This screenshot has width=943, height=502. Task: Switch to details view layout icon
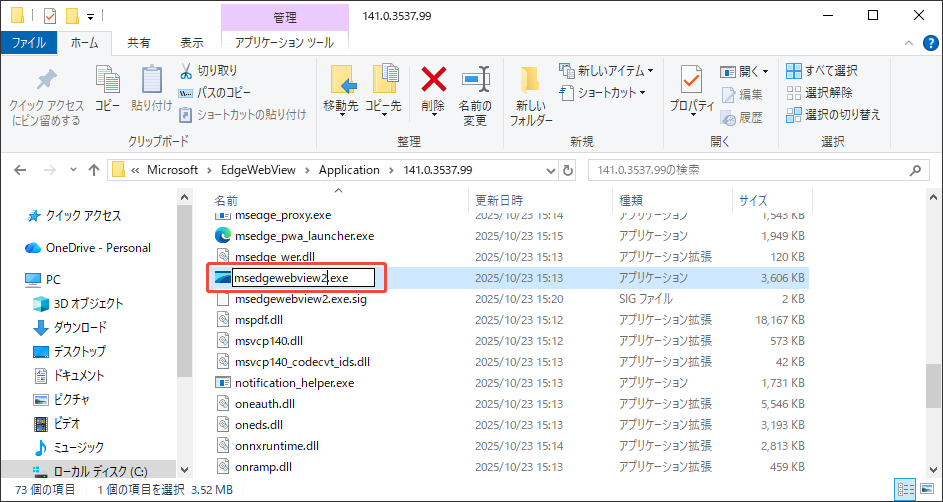click(x=906, y=489)
